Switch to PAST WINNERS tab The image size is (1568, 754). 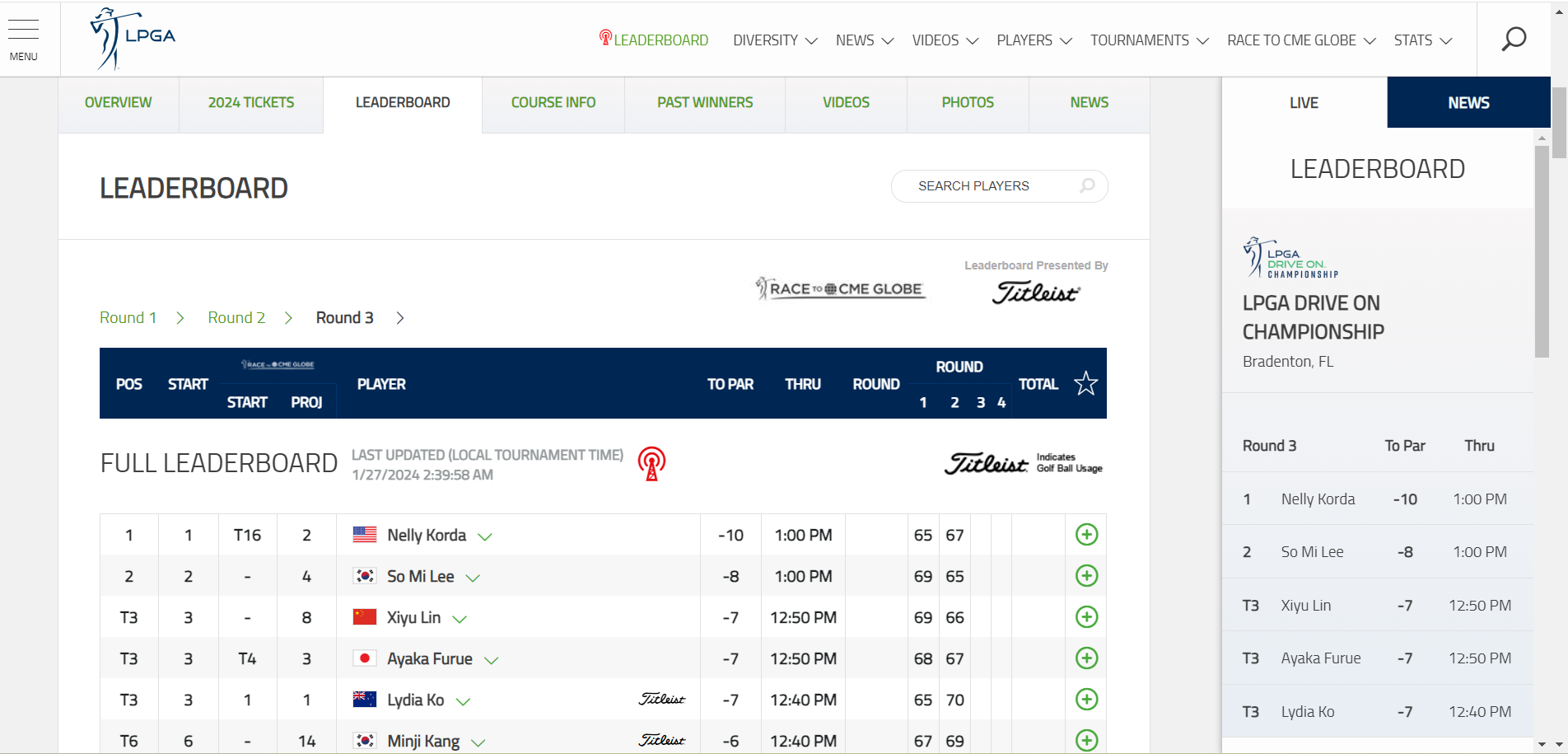705,103
